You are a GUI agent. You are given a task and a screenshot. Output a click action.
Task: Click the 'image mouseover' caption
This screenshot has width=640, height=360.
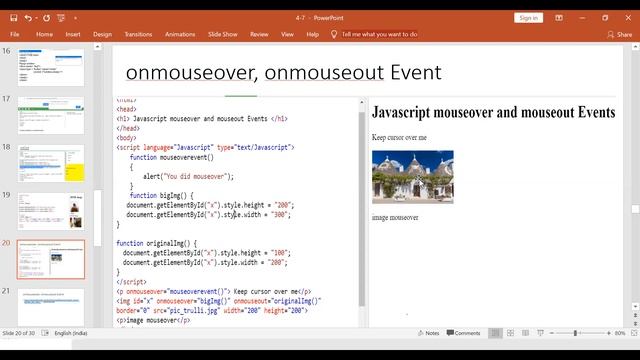(x=395, y=218)
